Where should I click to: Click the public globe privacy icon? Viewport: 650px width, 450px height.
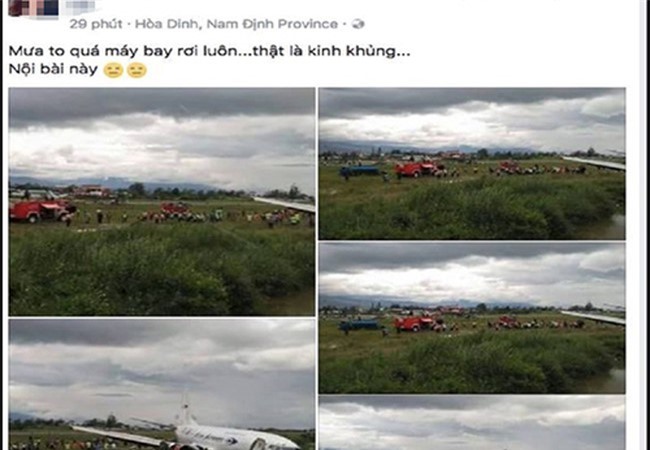click(358, 24)
